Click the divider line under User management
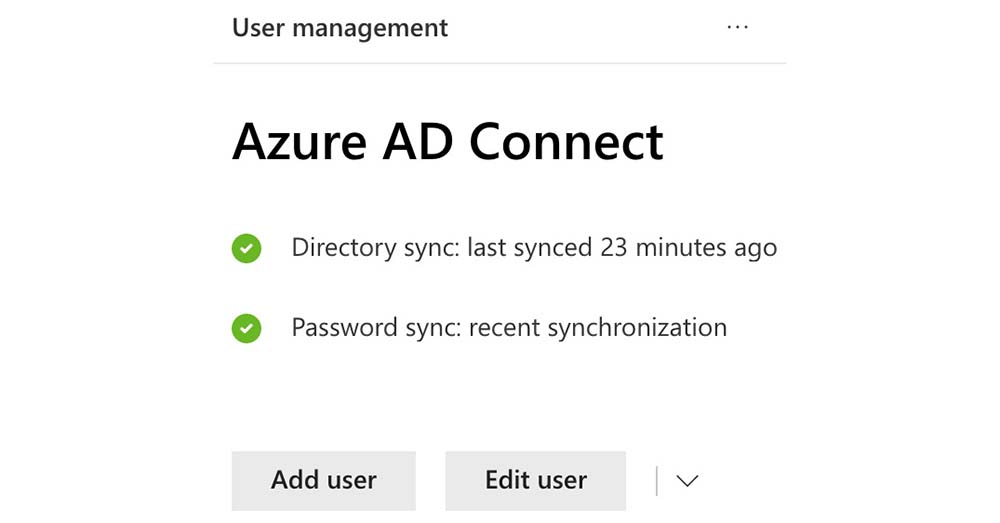 (500, 63)
